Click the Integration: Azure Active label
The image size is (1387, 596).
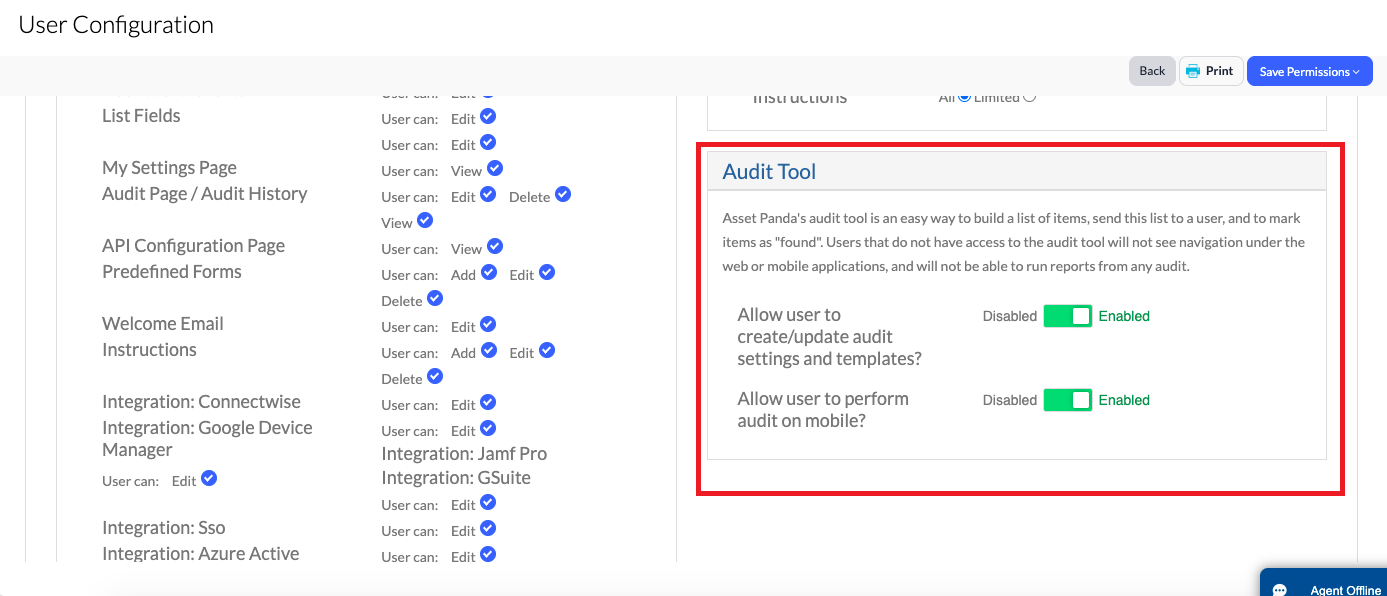200,554
